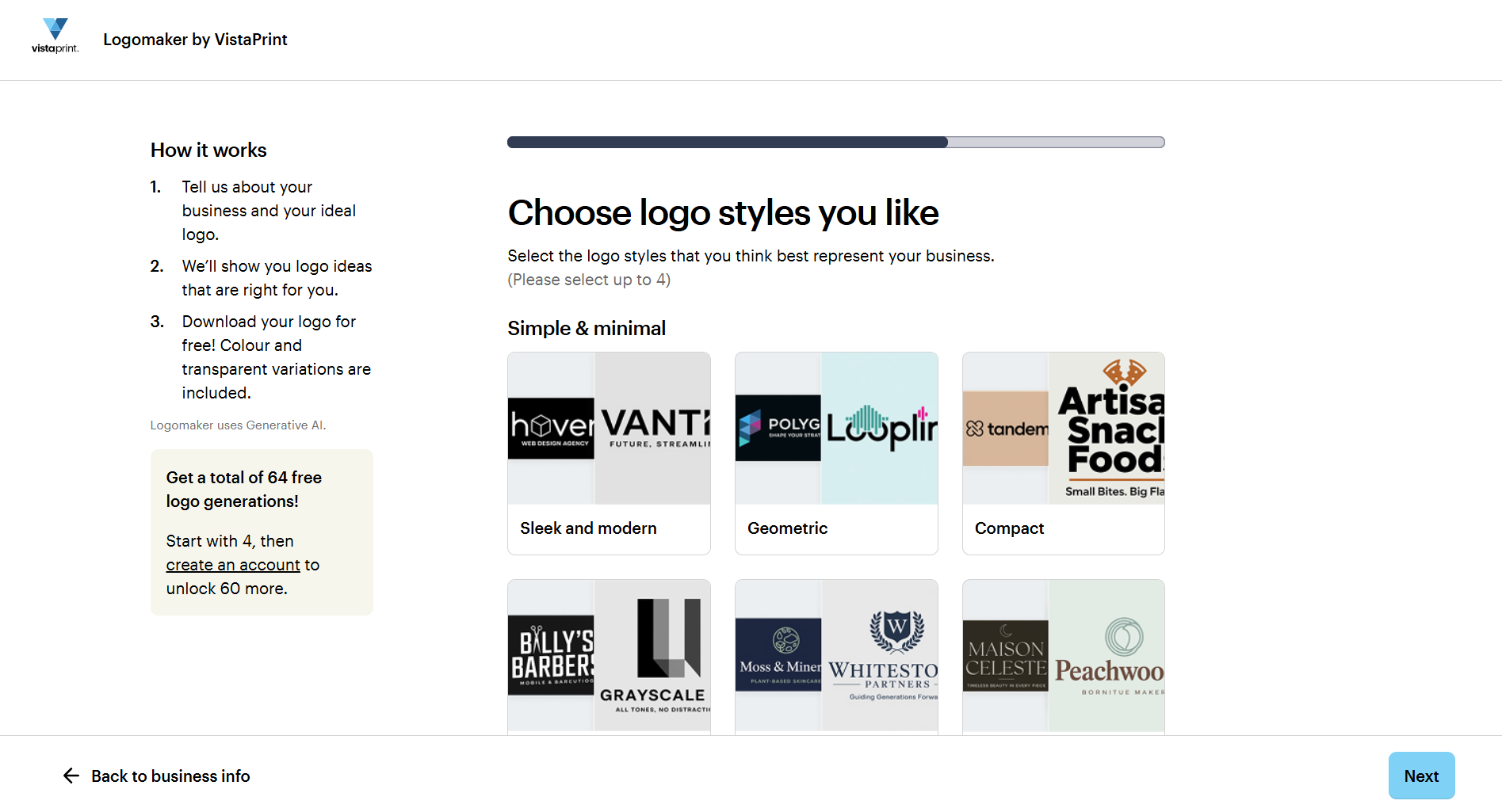
Task: Click the progress bar above the heading
Action: click(835, 142)
